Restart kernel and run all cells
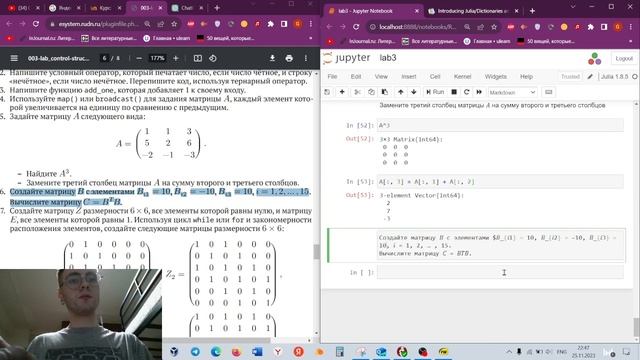 (479, 92)
